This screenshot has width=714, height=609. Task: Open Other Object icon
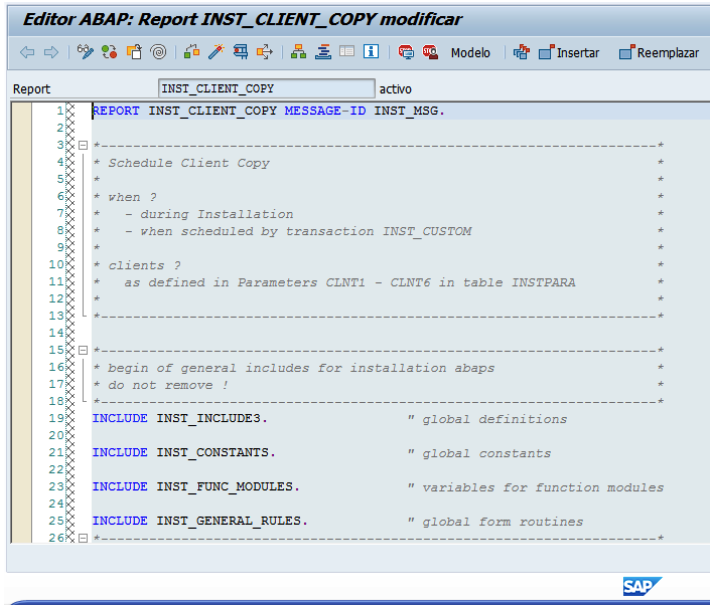coord(134,52)
